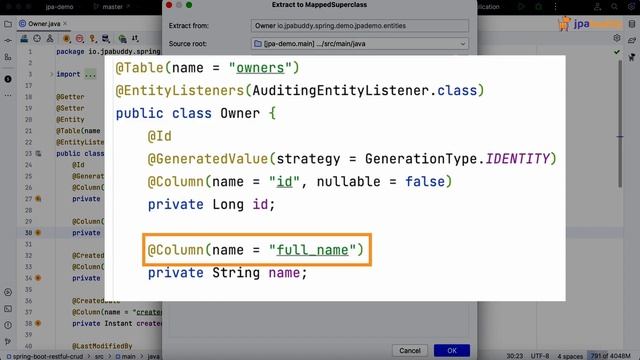Open the Project folder tool window

[x=8, y=24]
